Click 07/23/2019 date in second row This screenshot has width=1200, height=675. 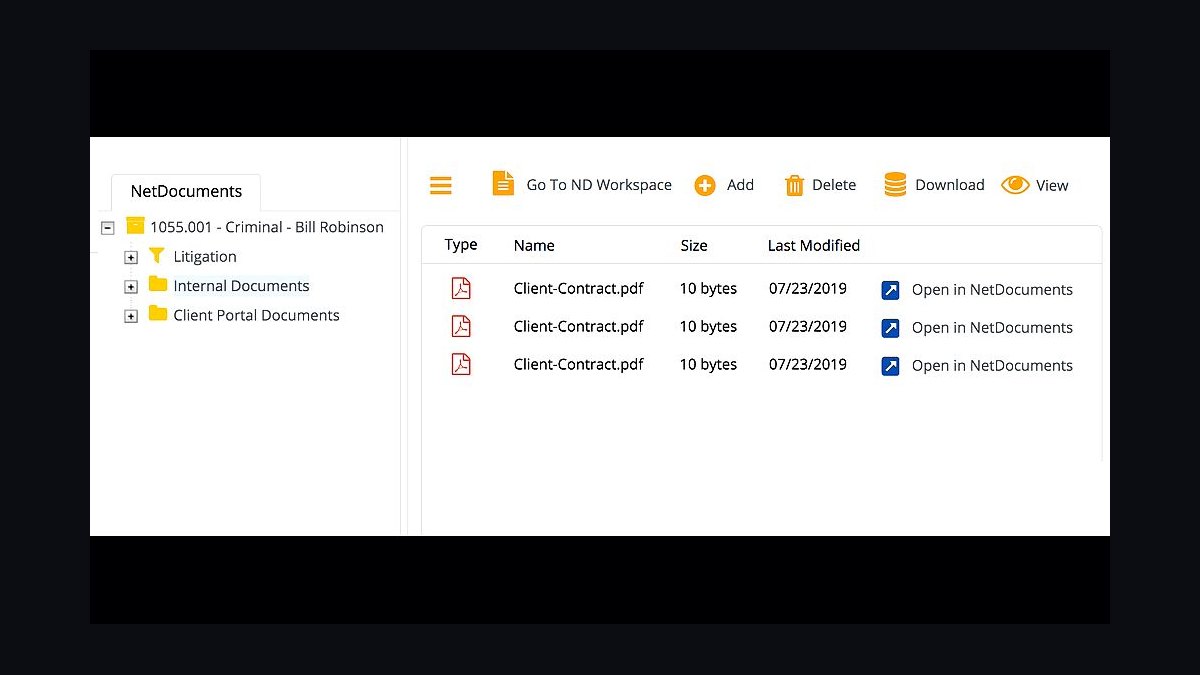coord(808,327)
